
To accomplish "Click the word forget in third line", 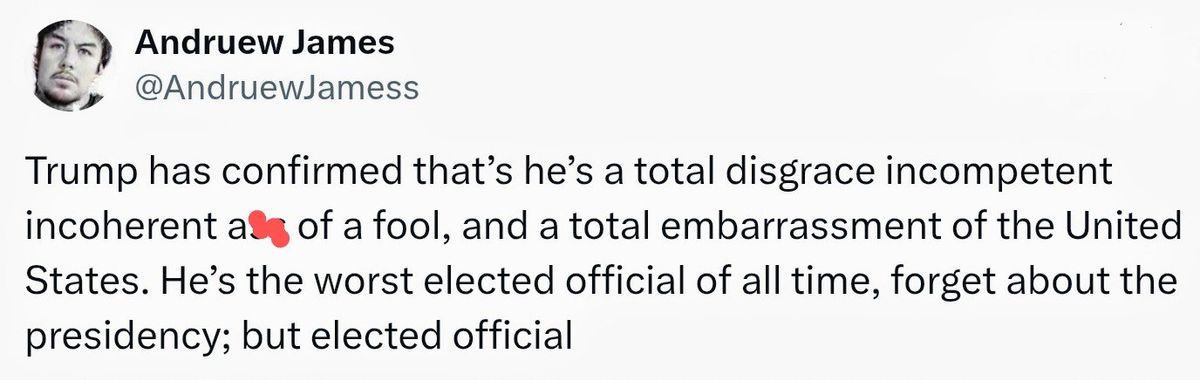I will click(851, 285).
